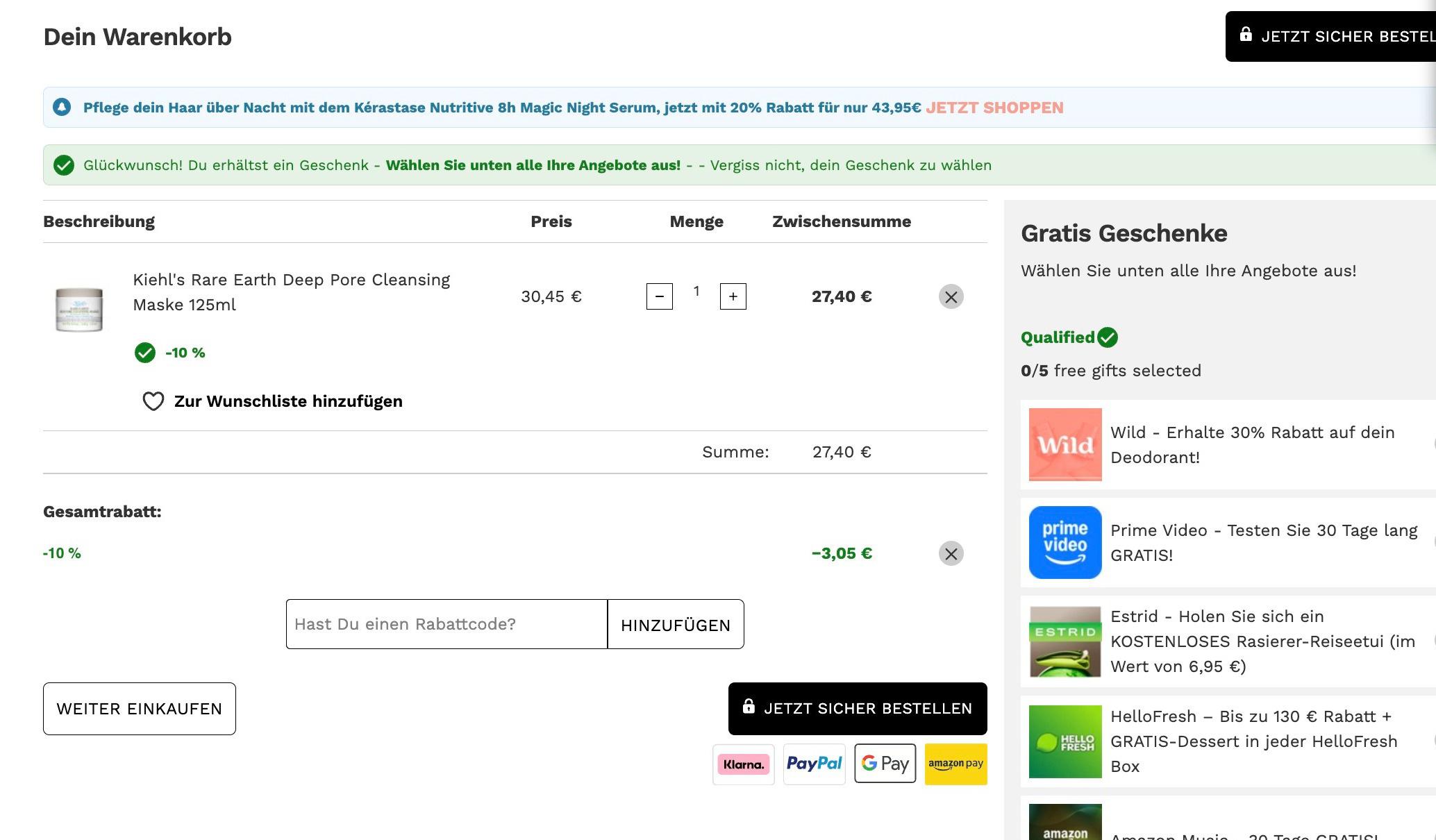Click the Wild deodorant gift logo
Screen dimensions: 1436x840
pyautogui.click(x=1065, y=445)
